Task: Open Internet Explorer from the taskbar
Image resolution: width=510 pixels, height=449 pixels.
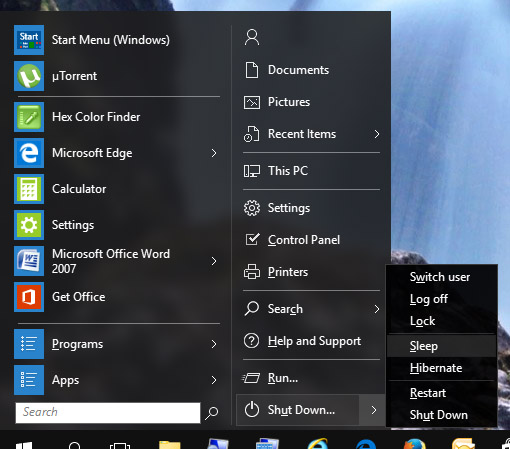Action: click(317, 444)
